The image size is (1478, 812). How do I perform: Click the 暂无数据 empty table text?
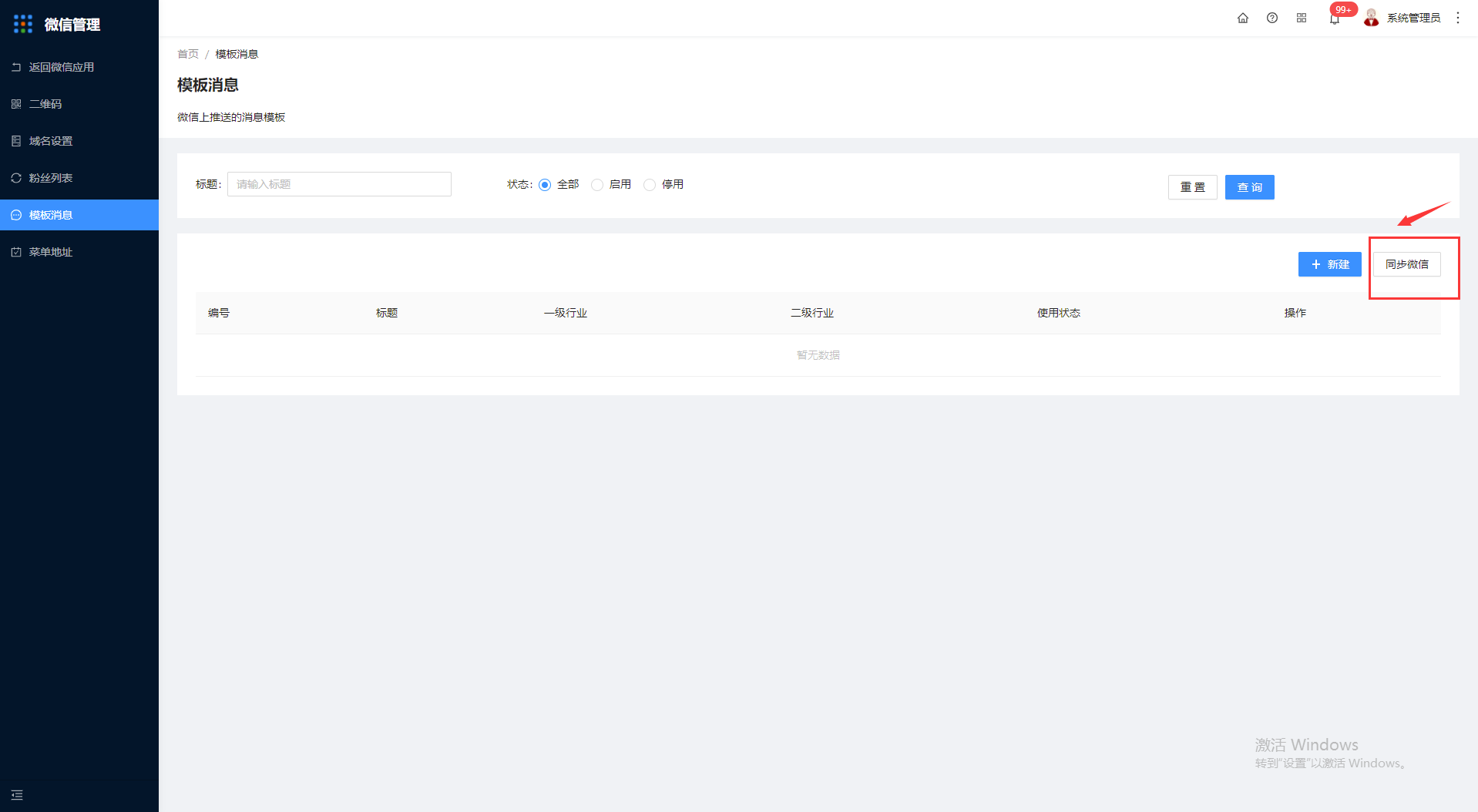[x=818, y=355]
